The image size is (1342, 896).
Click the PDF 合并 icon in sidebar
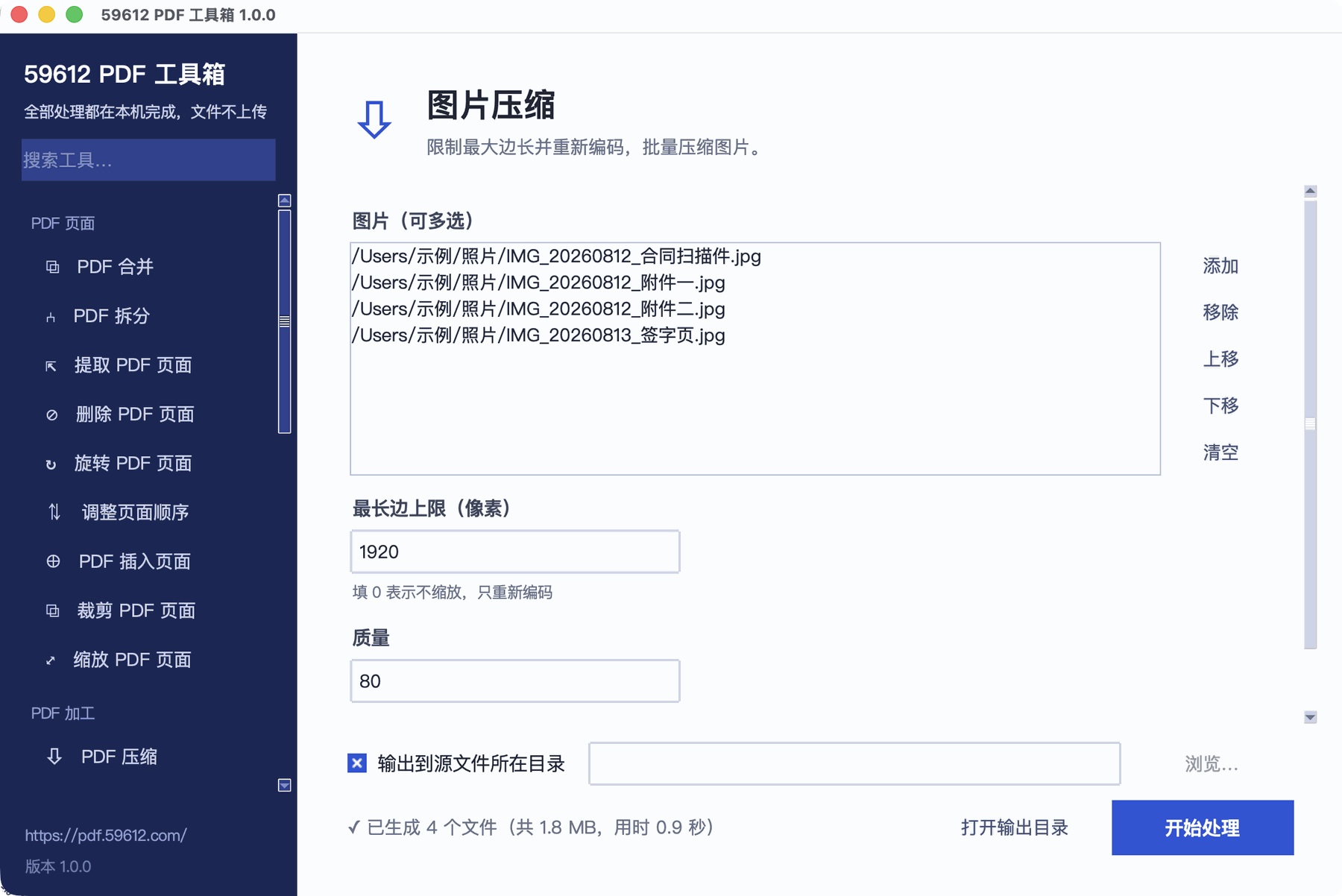[52, 267]
